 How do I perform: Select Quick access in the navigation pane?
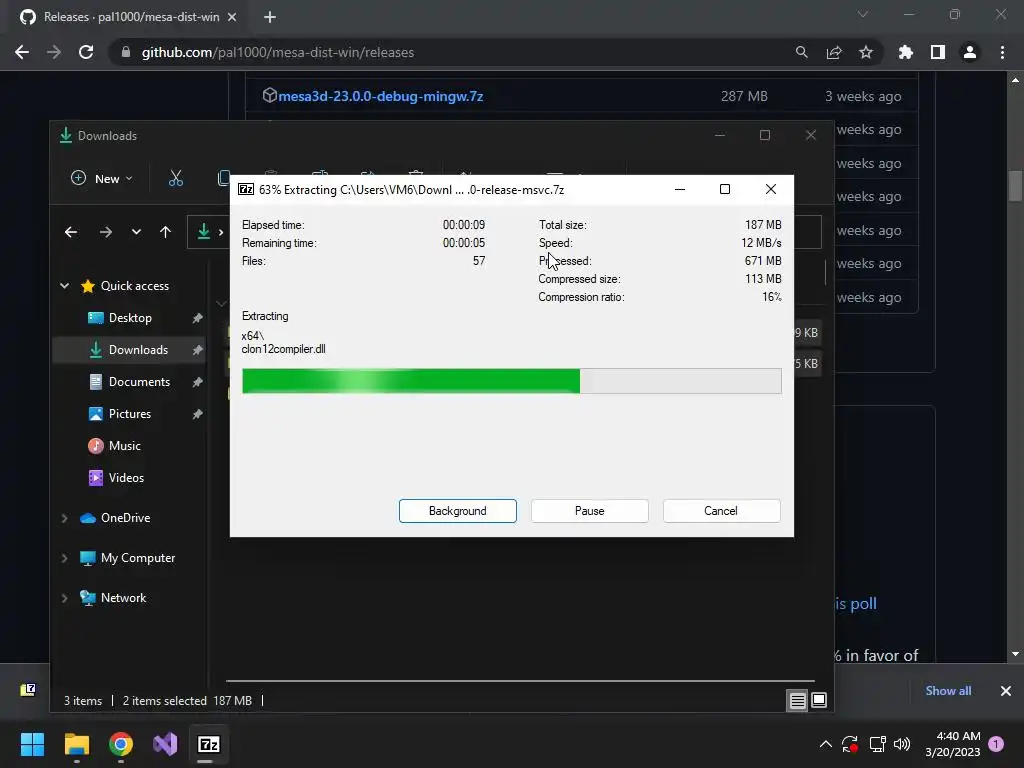click(135, 285)
